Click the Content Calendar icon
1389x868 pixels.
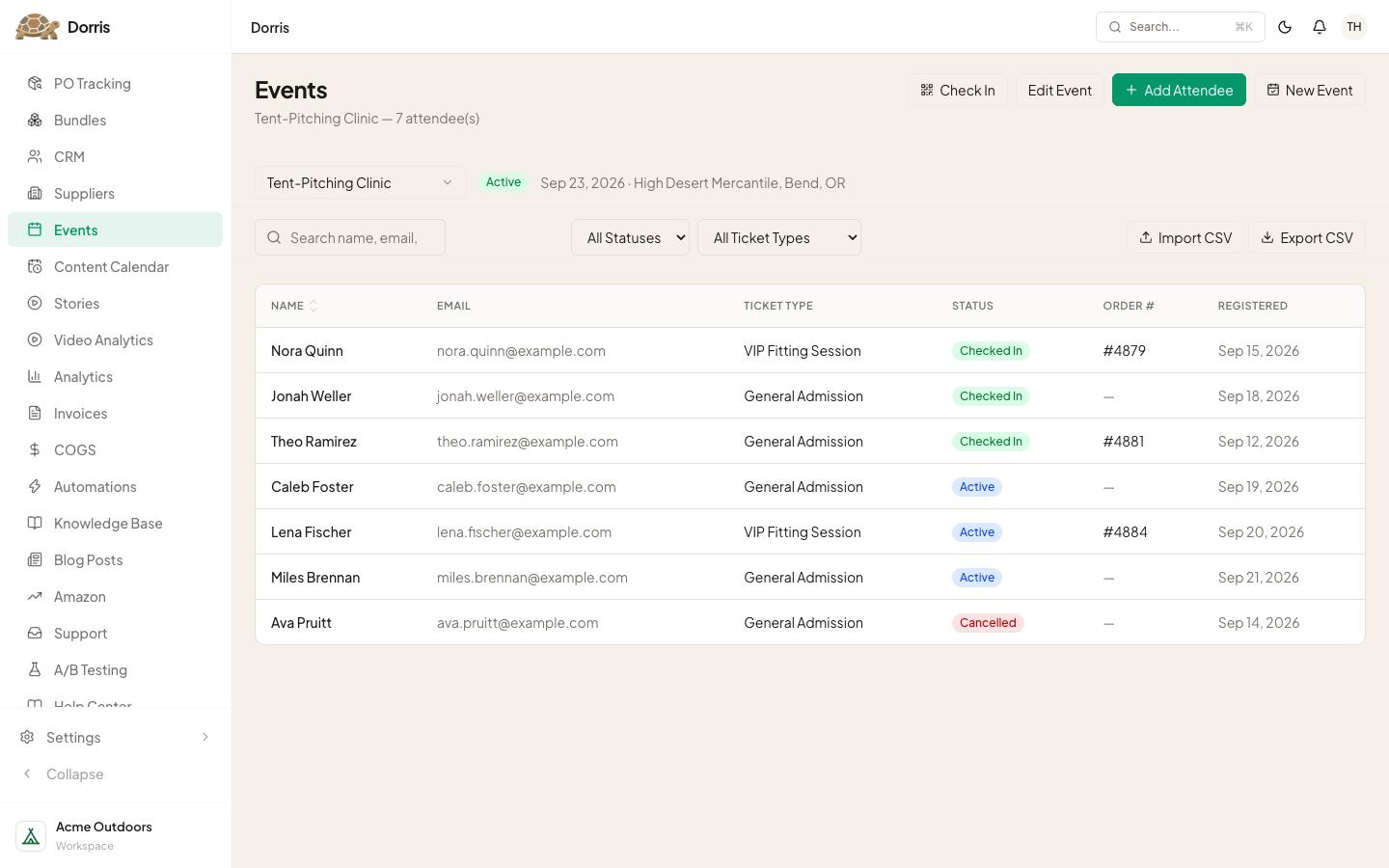35,266
